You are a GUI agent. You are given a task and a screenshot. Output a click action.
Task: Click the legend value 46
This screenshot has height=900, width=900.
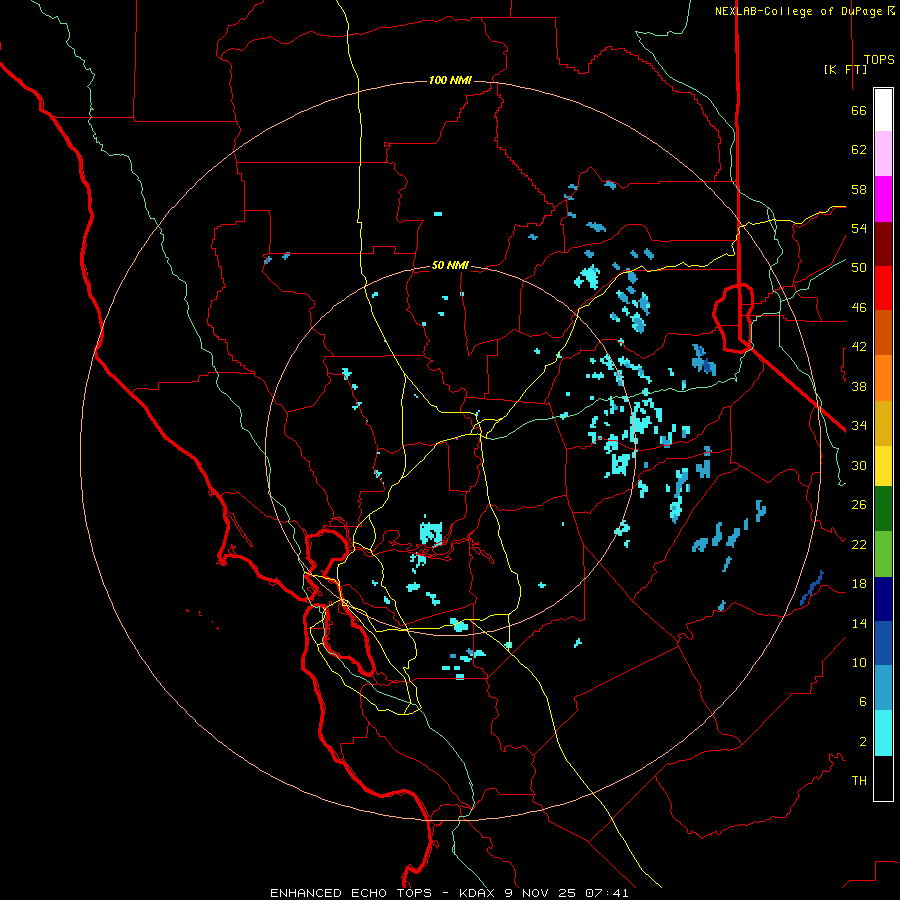[859, 308]
